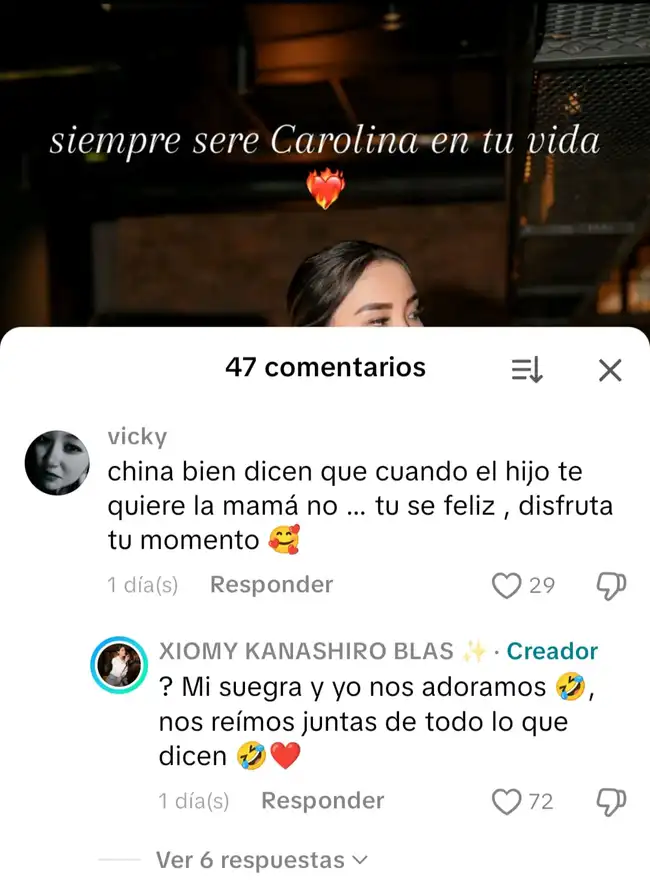This screenshot has height=890, width=650.
Task: Like Xiomy Kanashiro's reply with heart
Action: point(506,801)
